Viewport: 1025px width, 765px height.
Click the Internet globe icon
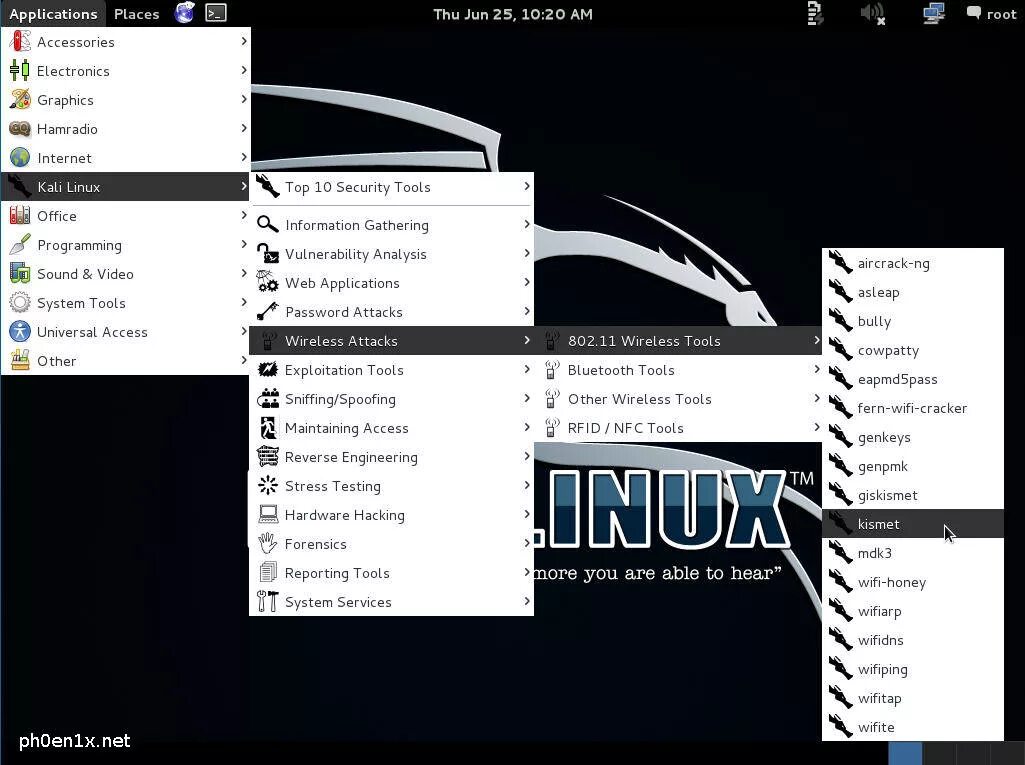point(20,158)
